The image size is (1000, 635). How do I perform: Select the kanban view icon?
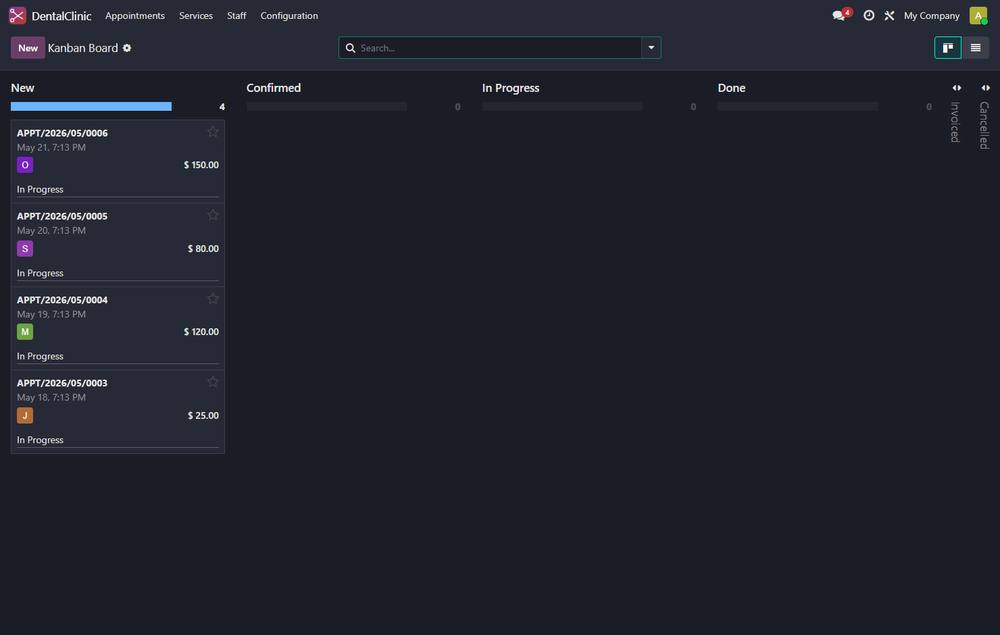(x=948, y=48)
